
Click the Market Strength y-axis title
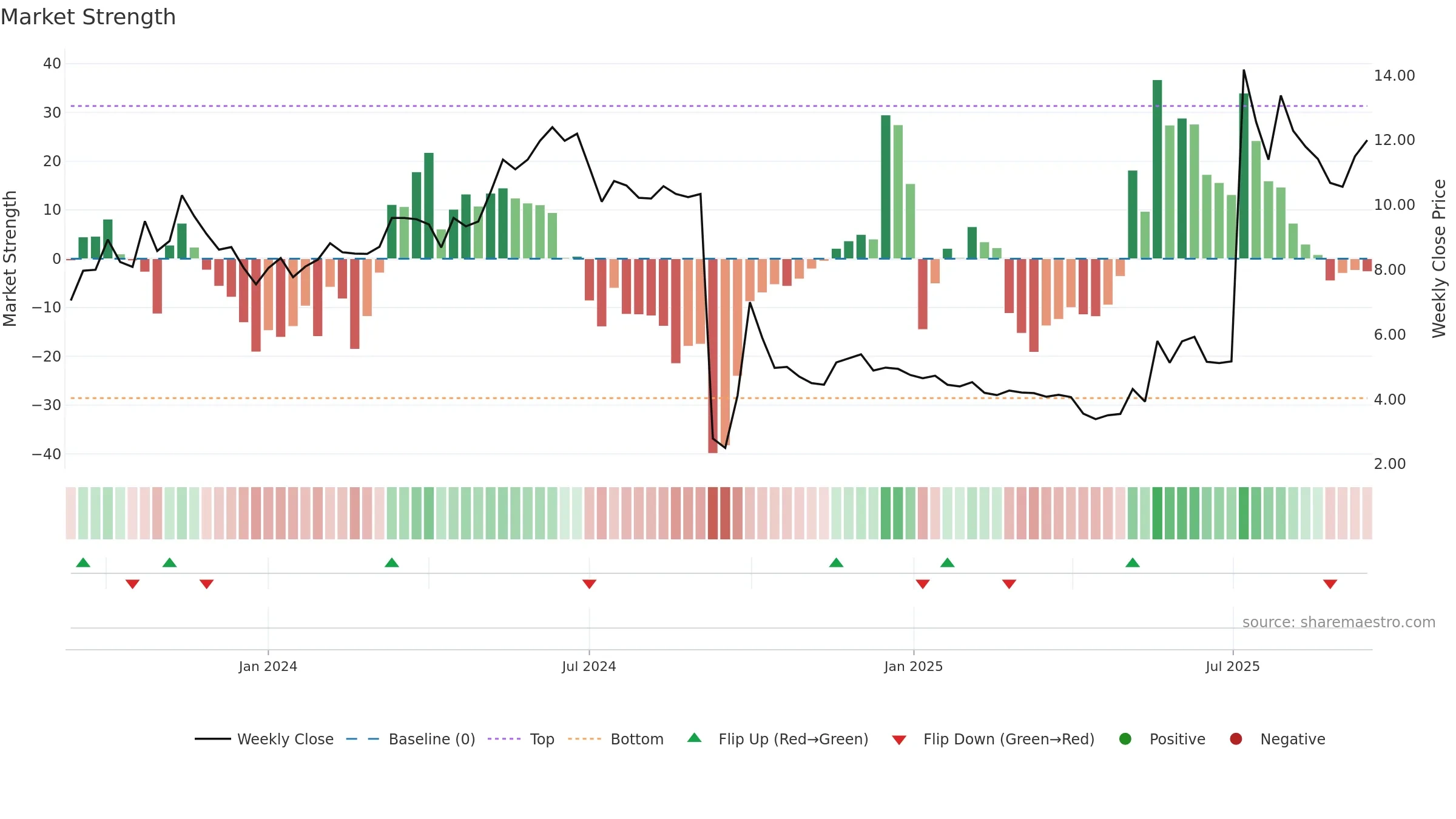pyautogui.click(x=10, y=258)
